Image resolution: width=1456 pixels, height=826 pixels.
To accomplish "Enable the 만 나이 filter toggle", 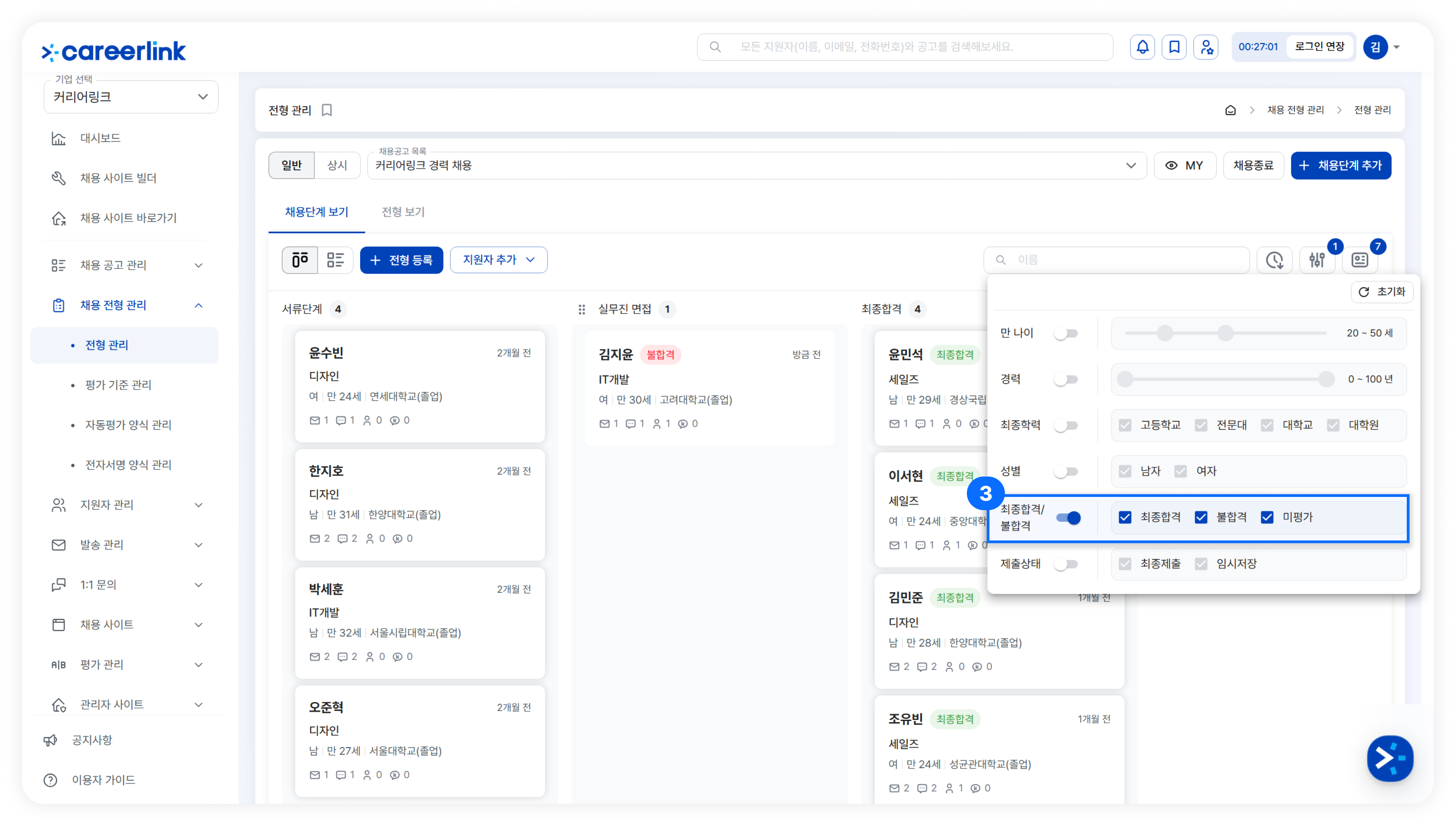I will click(1066, 333).
